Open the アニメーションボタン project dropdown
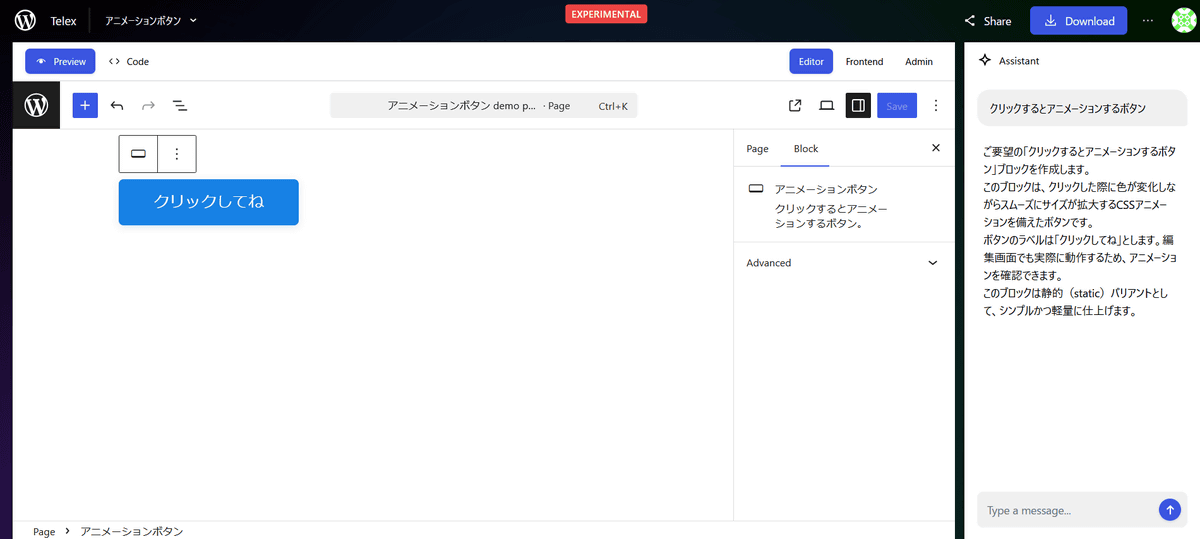The image size is (1200, 539). [x=151, y=21]
